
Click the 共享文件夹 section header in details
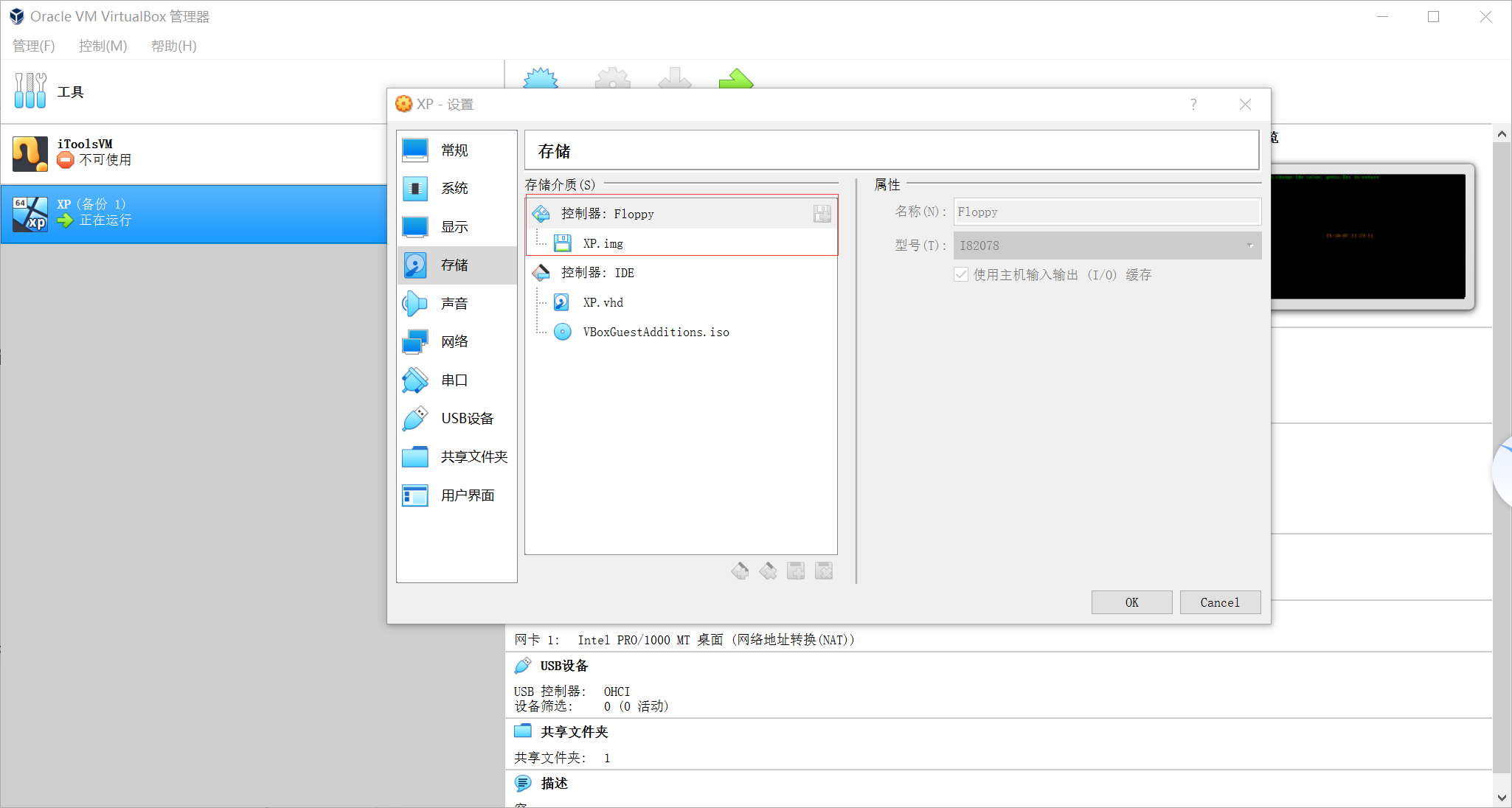click(x=574, y=732)
